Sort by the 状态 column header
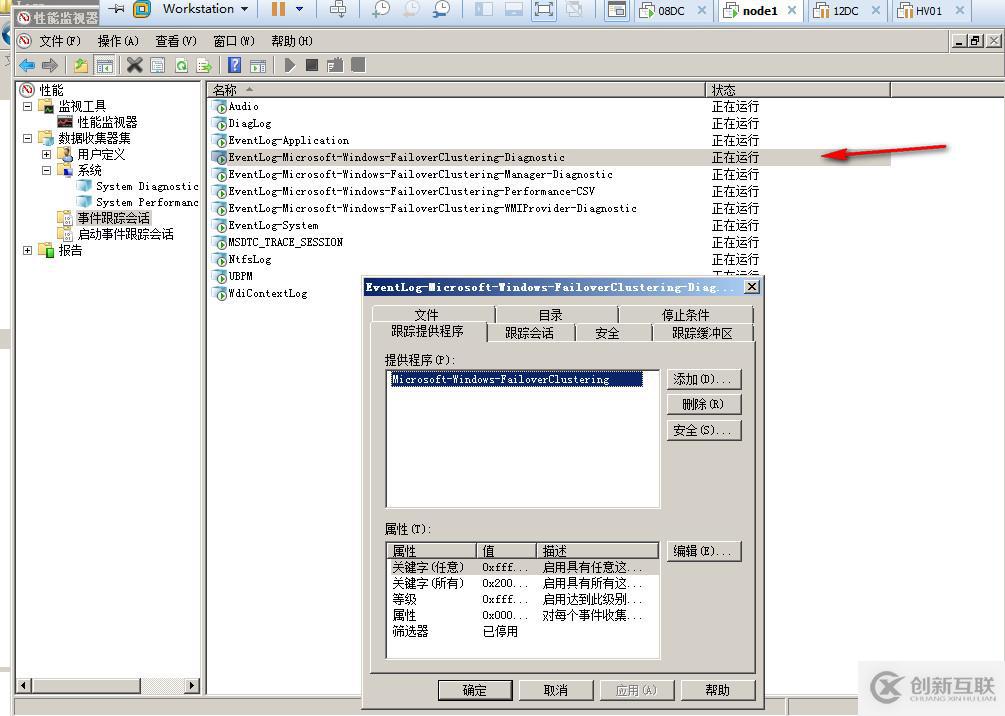 pyautogui.click(x=798, y=90)
